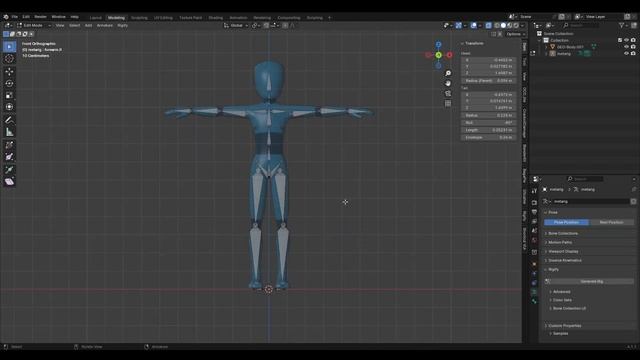Viewport: 640px width, 360px height.
Task: Select the Cursor tool
Action: pyautogui.click(x=9, y=59)
